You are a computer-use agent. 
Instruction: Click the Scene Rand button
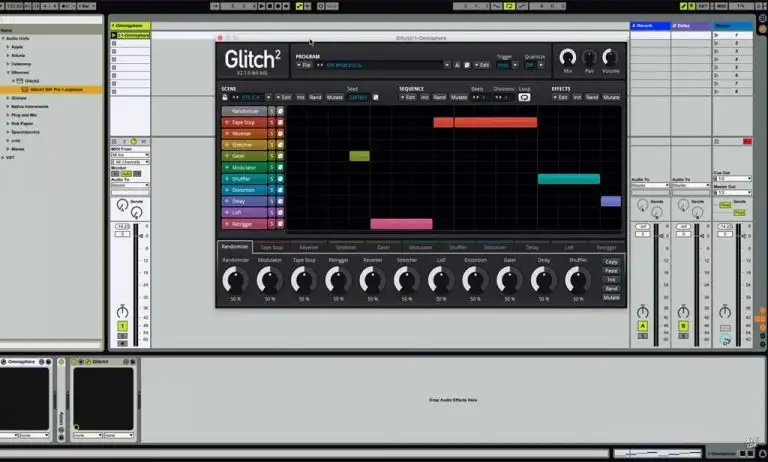coord(316,97)
